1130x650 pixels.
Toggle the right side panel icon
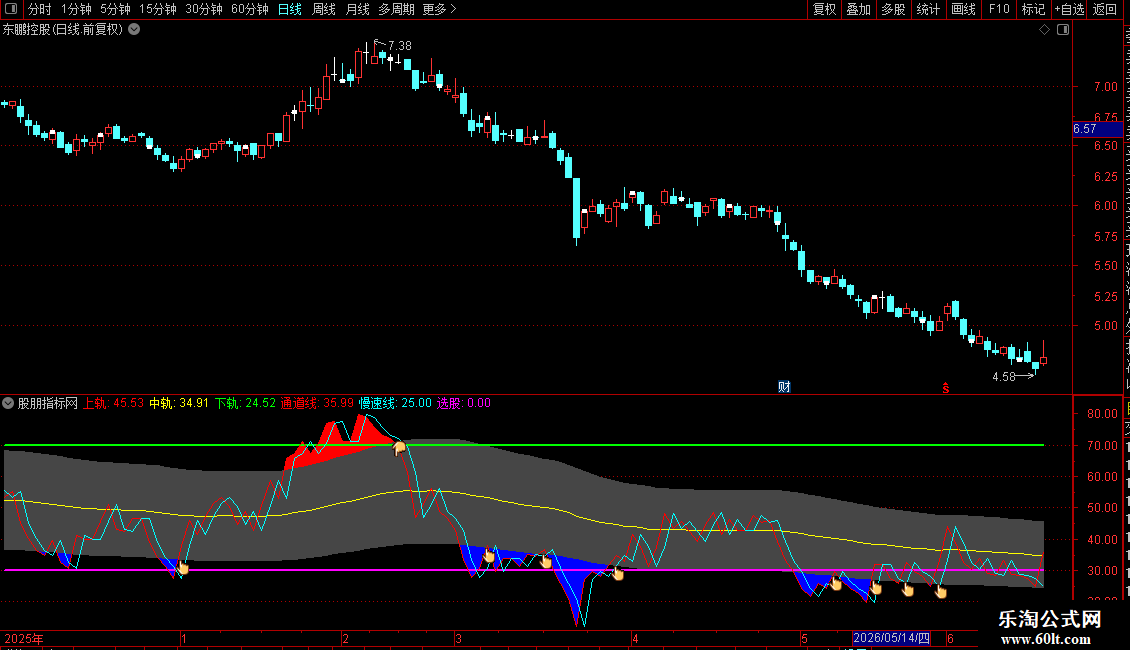point(1063,30)
